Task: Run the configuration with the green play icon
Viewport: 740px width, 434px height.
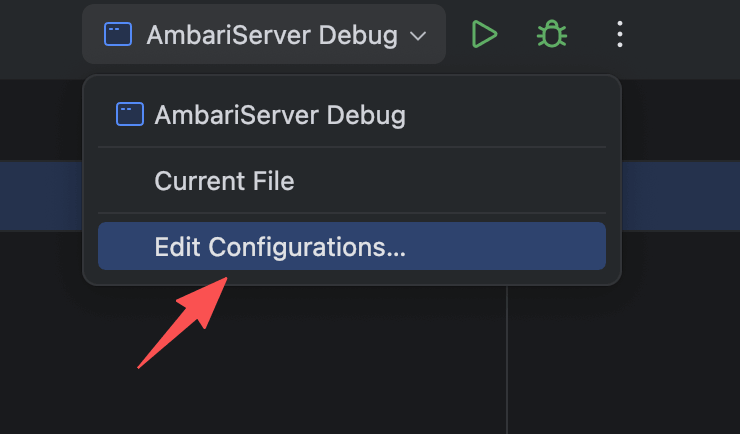Action: [x=484, y=35]
